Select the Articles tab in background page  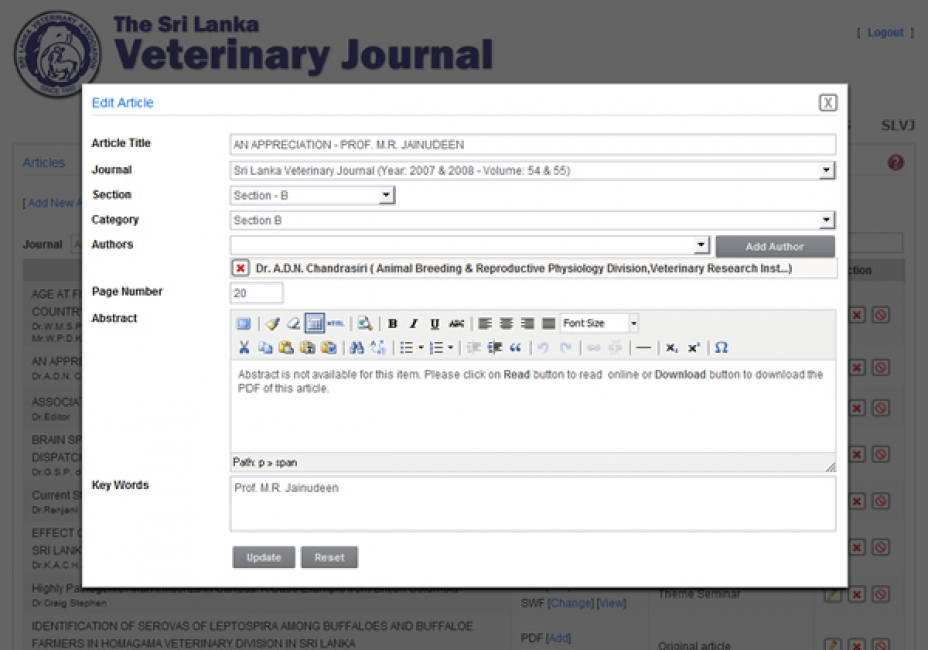44,162
